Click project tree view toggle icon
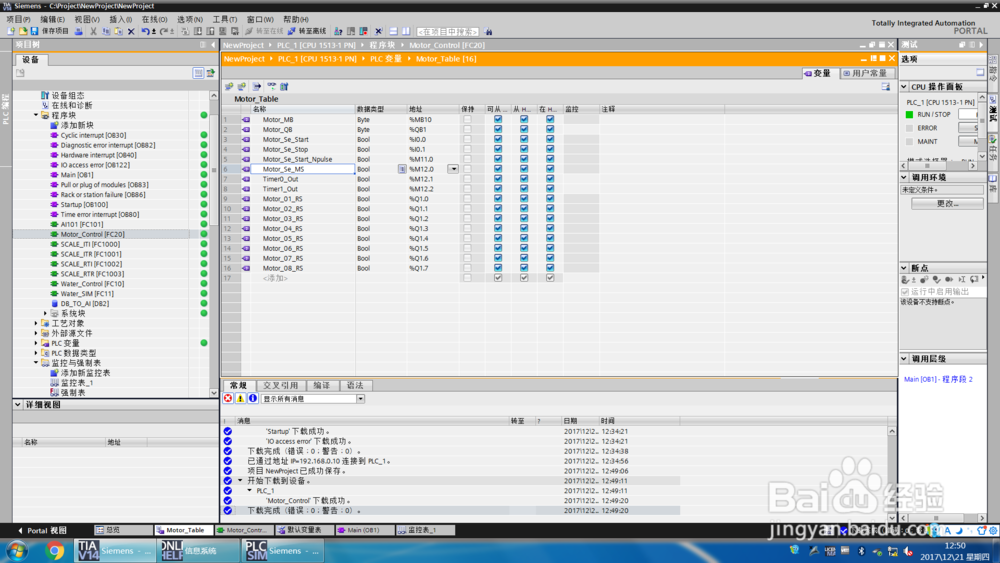Image resolution: width=1000 pixels, height=563 pixels. pyautogui.click(x=198, y=73)
